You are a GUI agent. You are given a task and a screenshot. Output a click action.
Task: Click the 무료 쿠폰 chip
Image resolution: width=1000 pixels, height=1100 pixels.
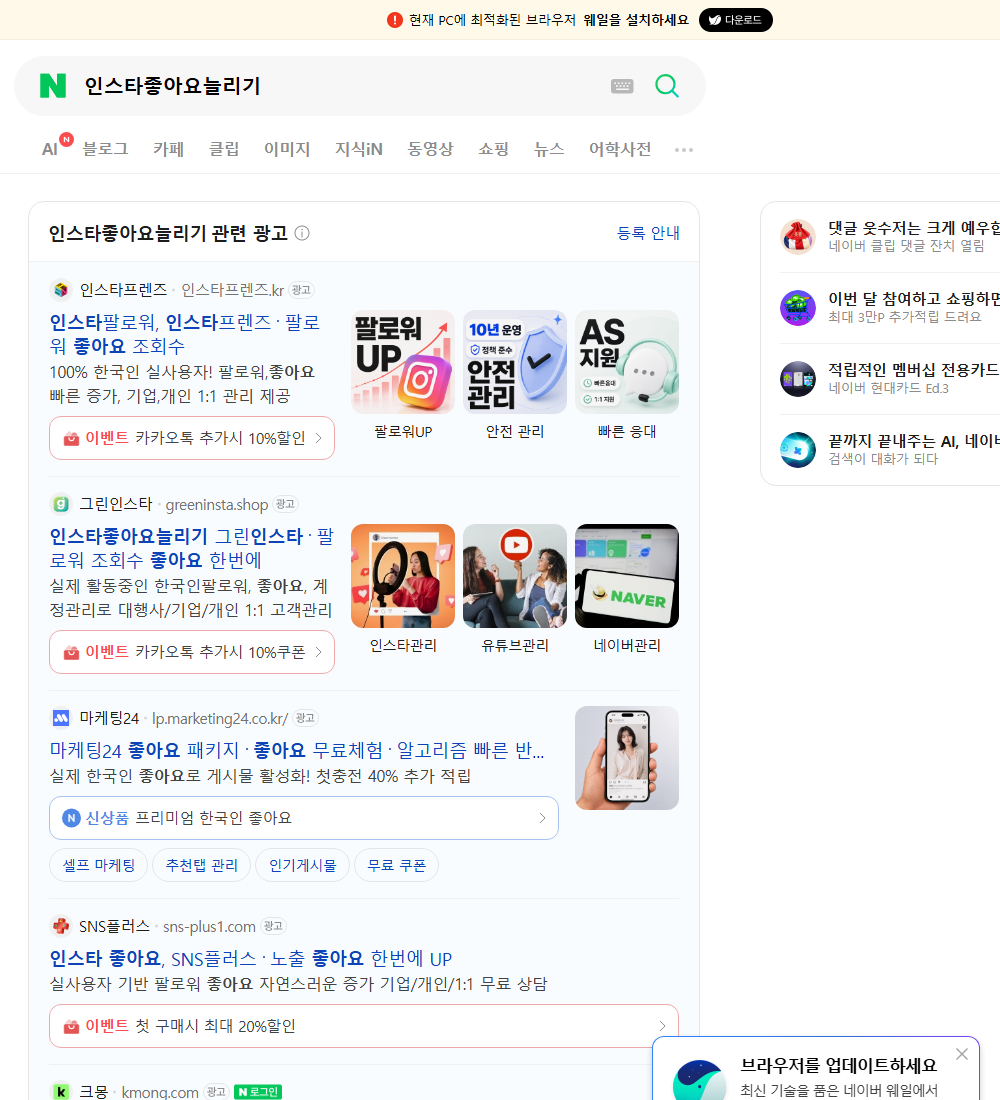[x=396, y=865]
